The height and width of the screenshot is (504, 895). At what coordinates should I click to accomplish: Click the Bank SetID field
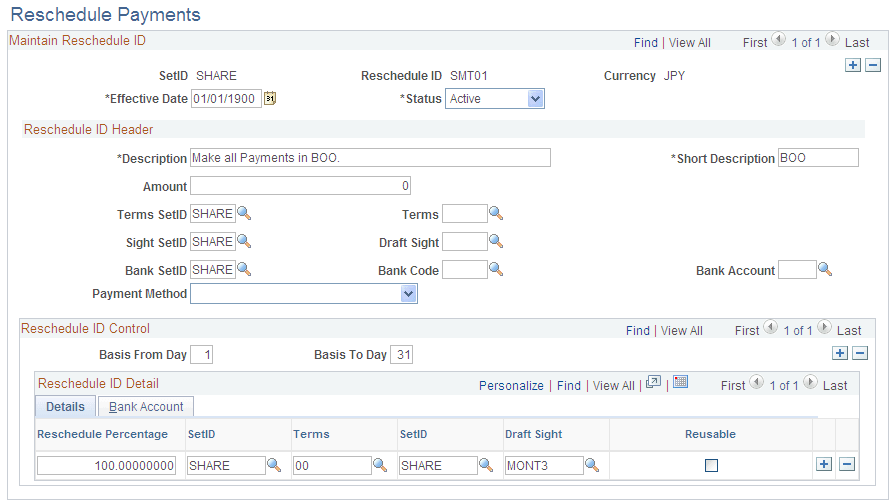tap(212, 269)
